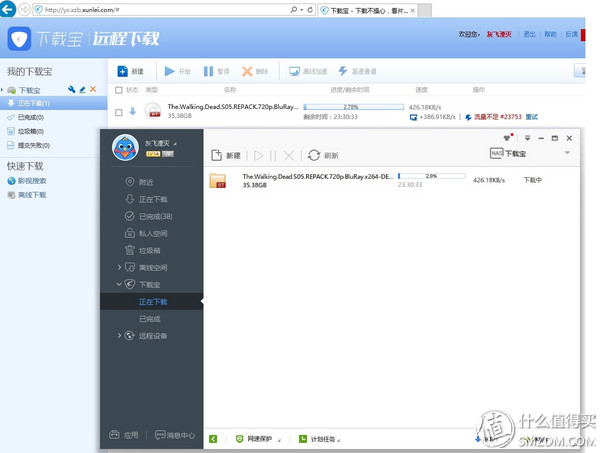Open 消息中心 at the client sidebar bottom

pyautogui.click(x=174, y=435)
